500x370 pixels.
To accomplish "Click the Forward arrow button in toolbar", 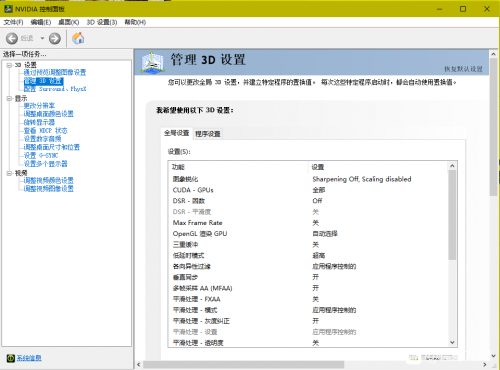I will click(55, 39).
